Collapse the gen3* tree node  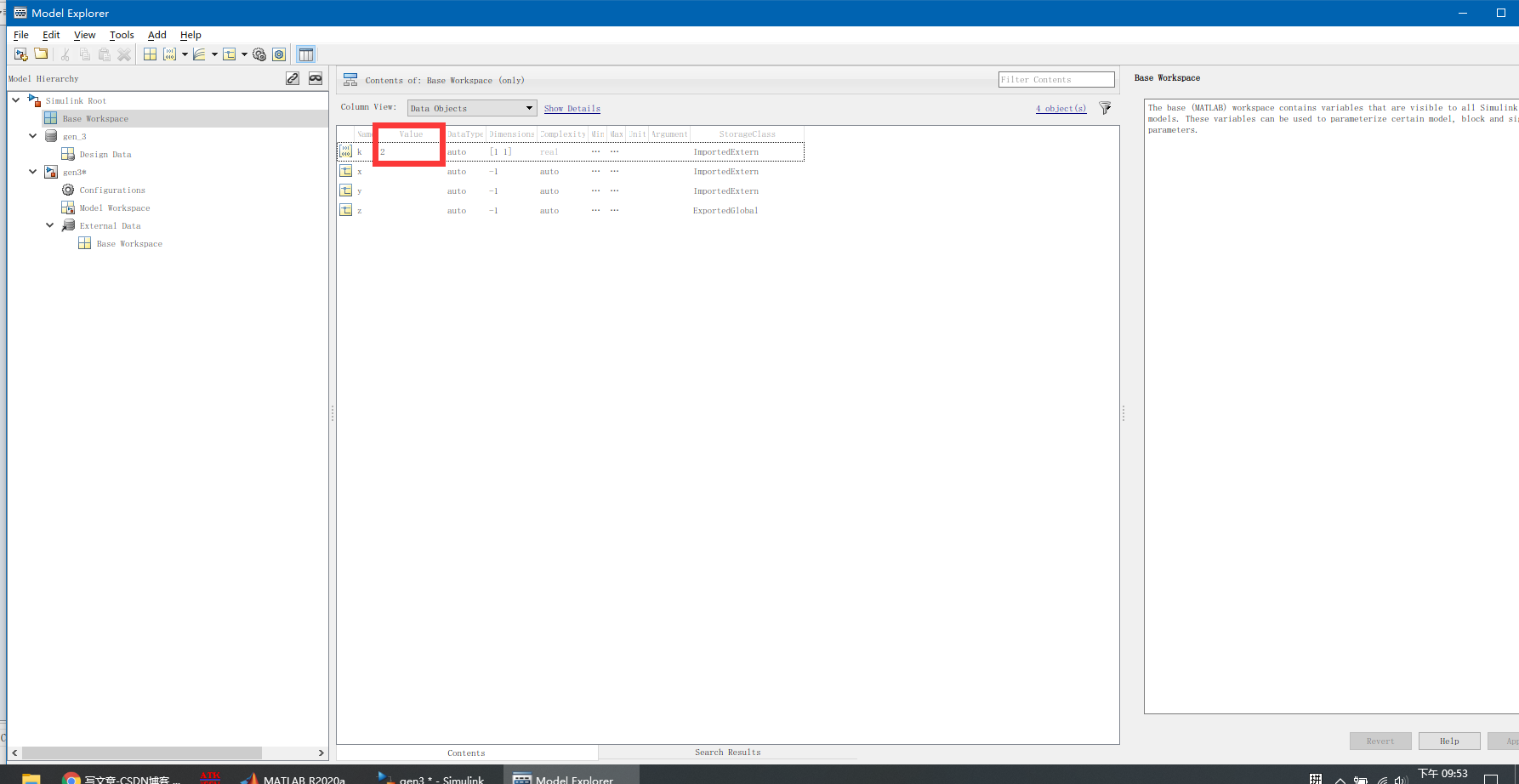[x=32, y=171]
